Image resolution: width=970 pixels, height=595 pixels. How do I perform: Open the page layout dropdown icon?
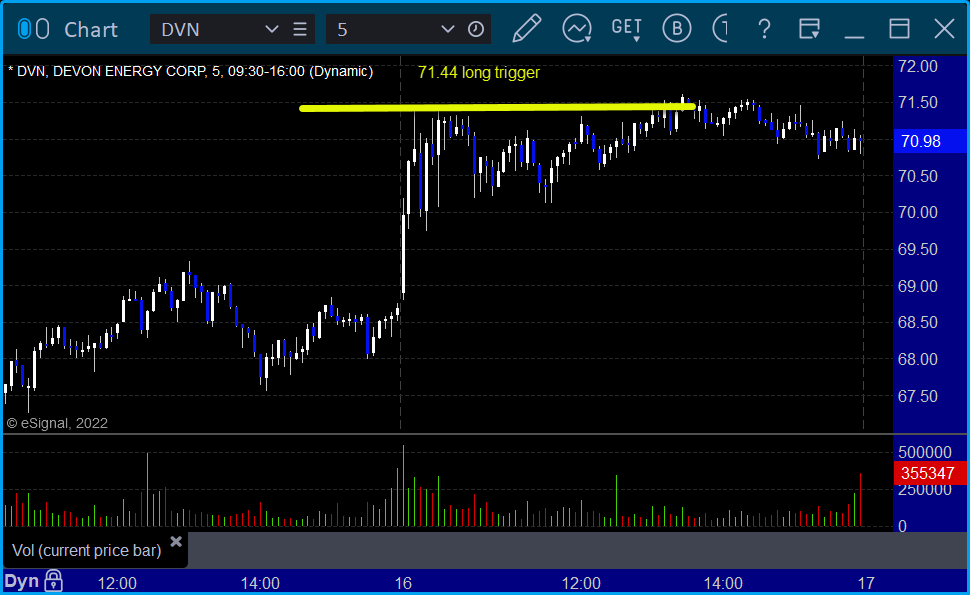pyautogui.click(x=809, y=29)
